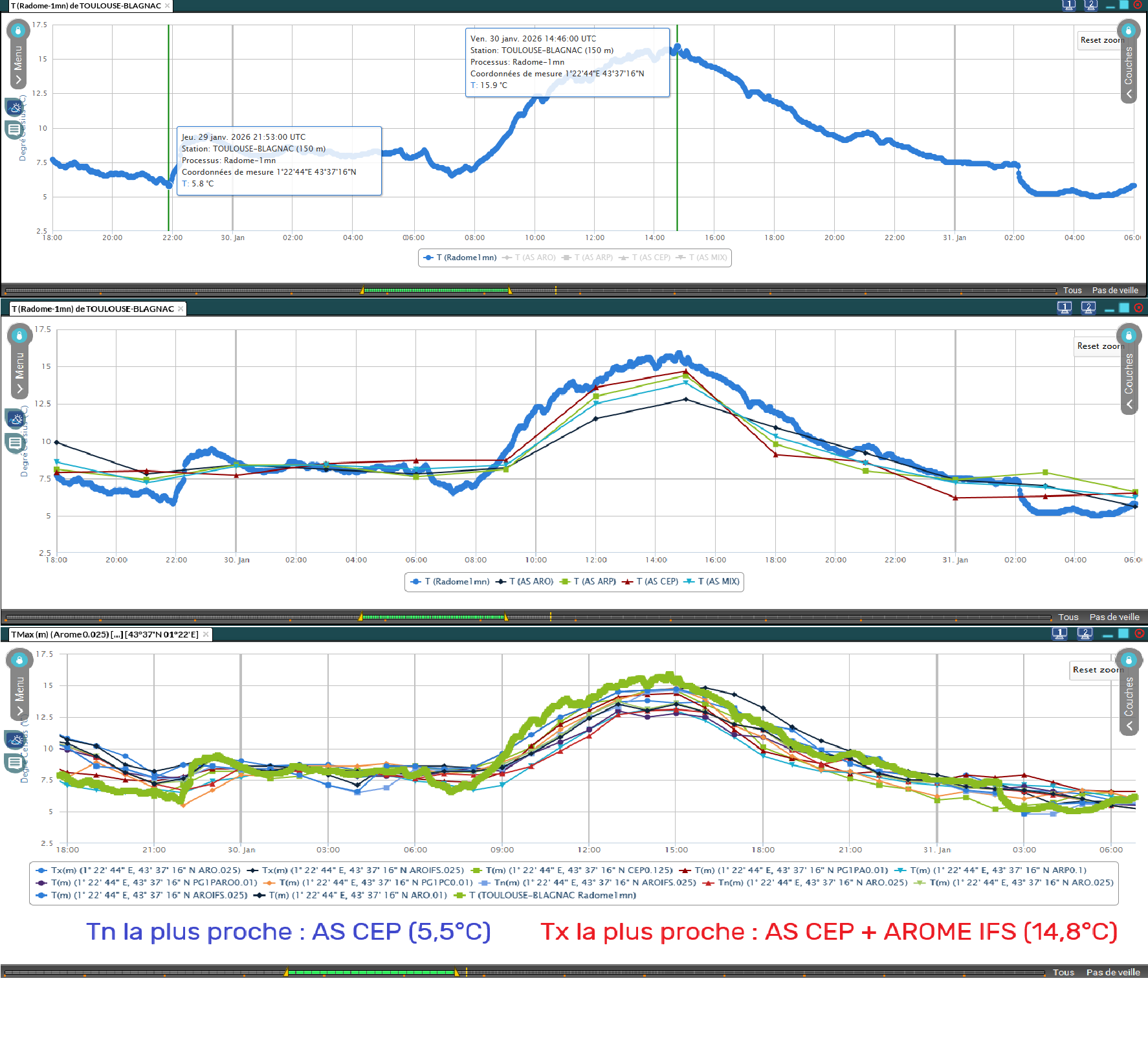
Task: Send middle panel to screen 2
Action: tap(1088, 308)
